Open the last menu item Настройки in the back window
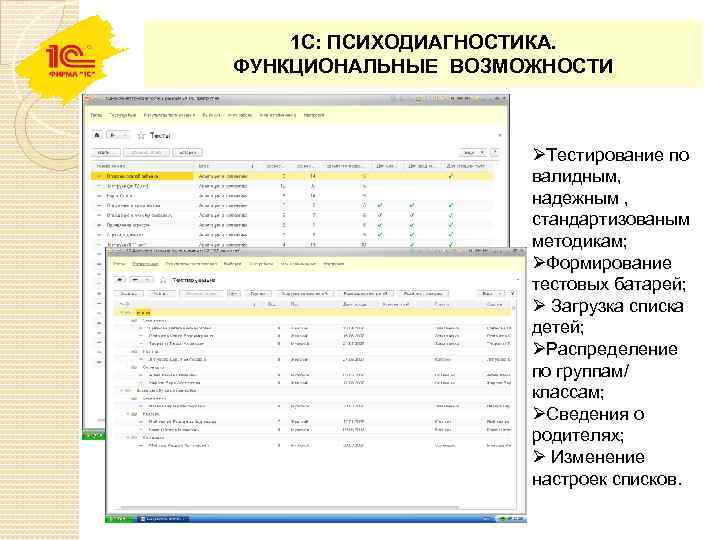This screenshot has height=540, width=720. pyautogui.click(x=314, y=115)
